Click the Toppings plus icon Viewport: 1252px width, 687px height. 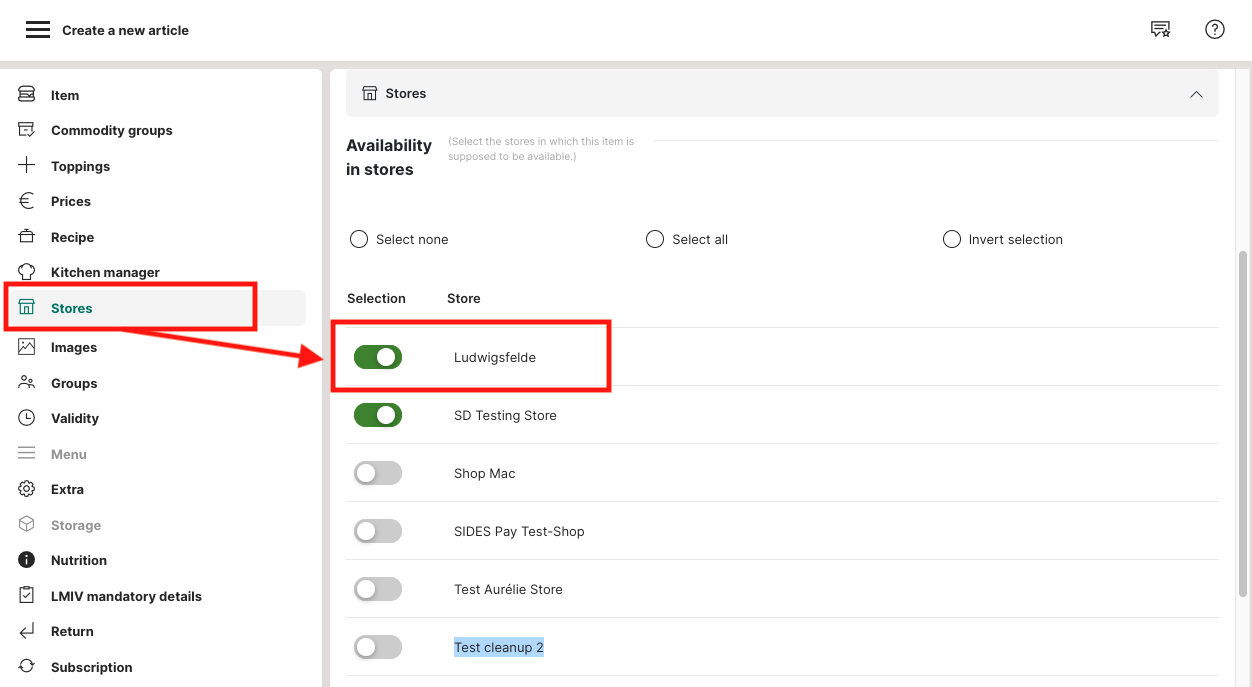pyautogui.click(x=27, y=166)
